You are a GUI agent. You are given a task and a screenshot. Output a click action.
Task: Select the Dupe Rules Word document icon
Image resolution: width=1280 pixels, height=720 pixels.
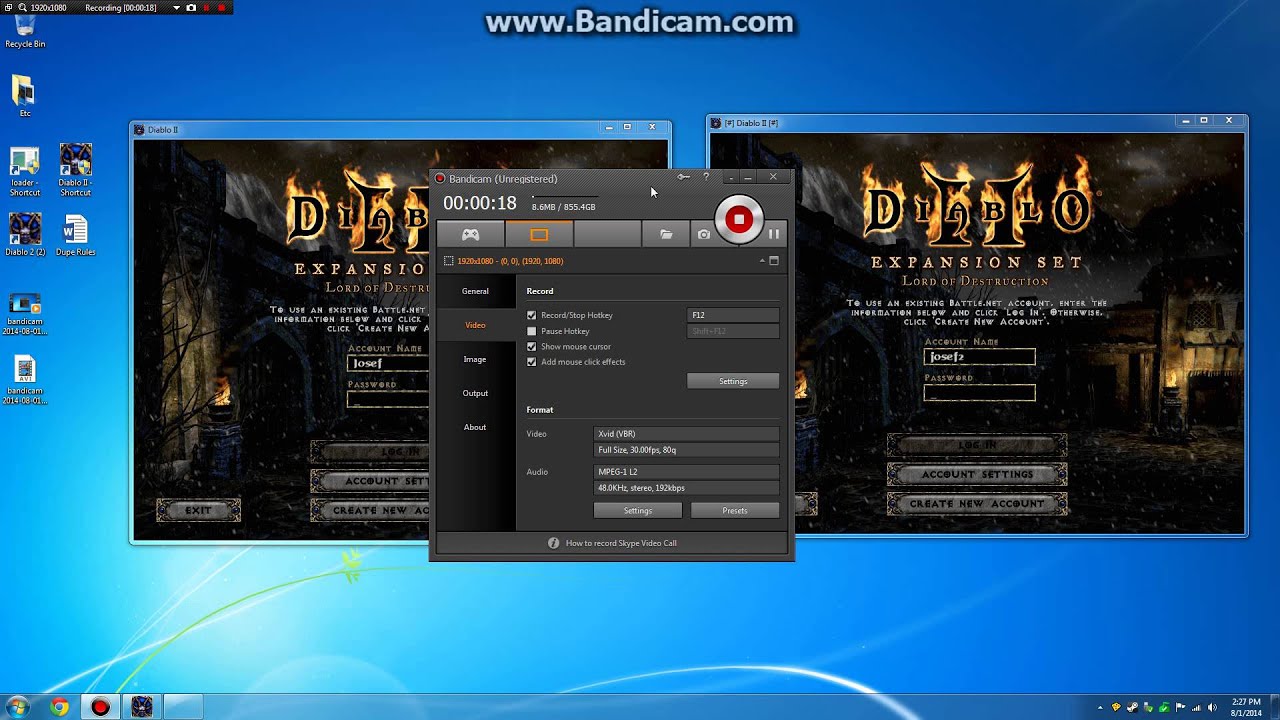(x=76, y=236)
